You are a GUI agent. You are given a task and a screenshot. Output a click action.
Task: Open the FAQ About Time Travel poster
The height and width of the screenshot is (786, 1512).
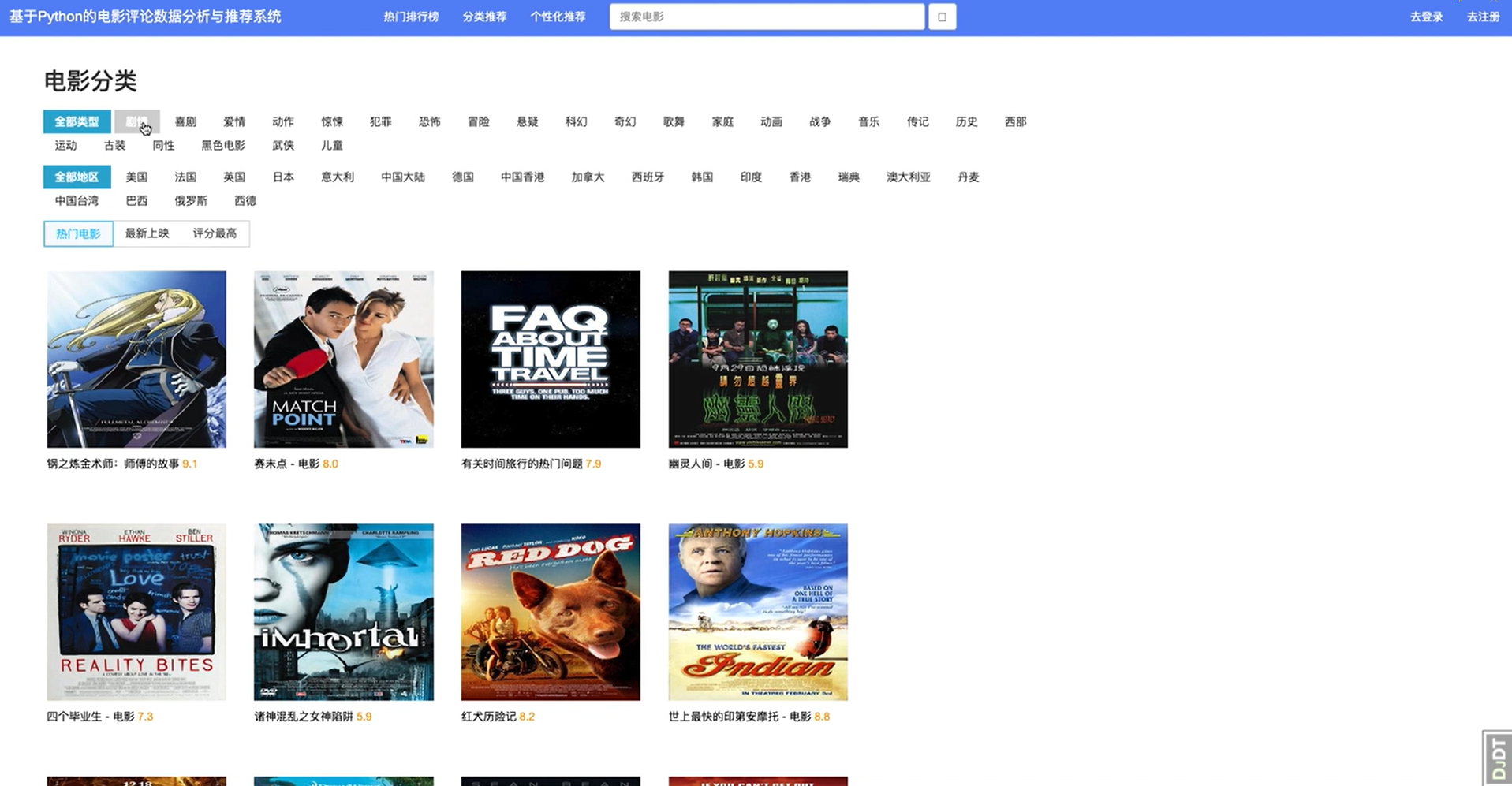click(x=551, y=359)
